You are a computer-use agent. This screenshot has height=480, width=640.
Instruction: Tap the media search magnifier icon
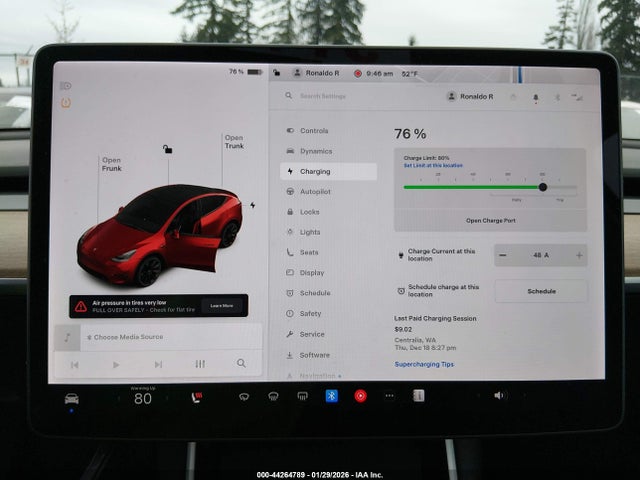(241, 363)
